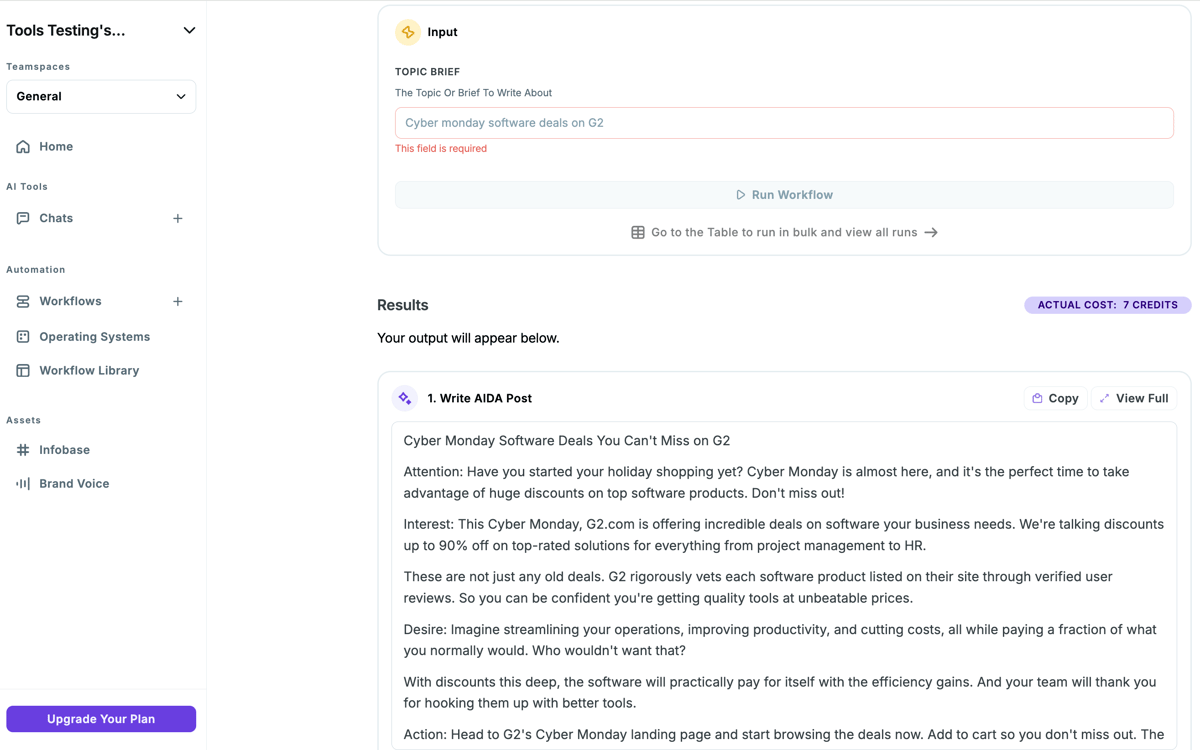Image resolution: width=1200 pixels, height=750 pixels.
Task: Collapse the Tools Testing's workspace menu
Action: click(189, 30)
